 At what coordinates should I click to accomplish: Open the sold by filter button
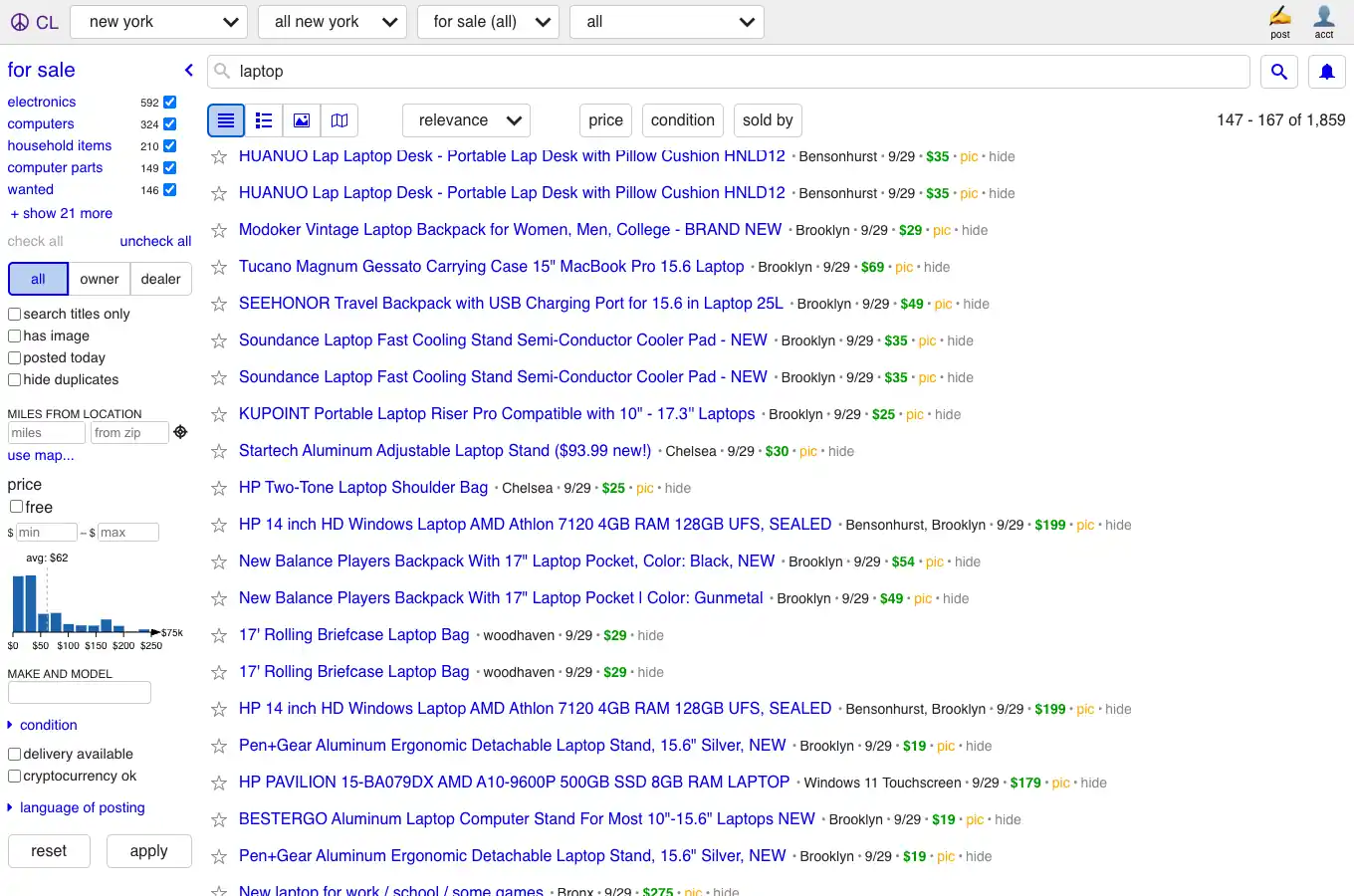coord(768,120)
